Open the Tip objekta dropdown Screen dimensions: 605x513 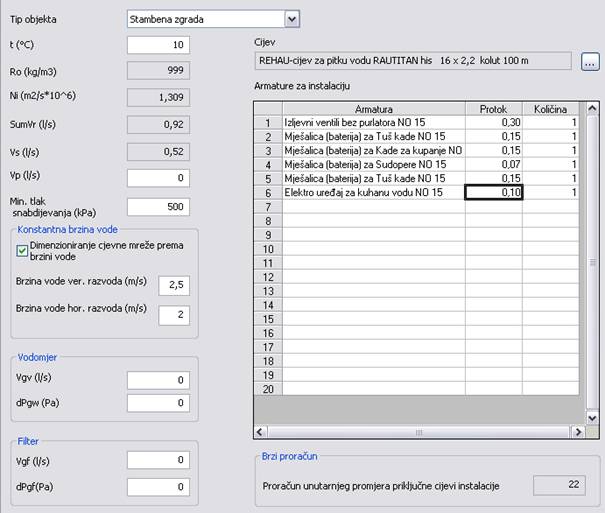(291, 19)
